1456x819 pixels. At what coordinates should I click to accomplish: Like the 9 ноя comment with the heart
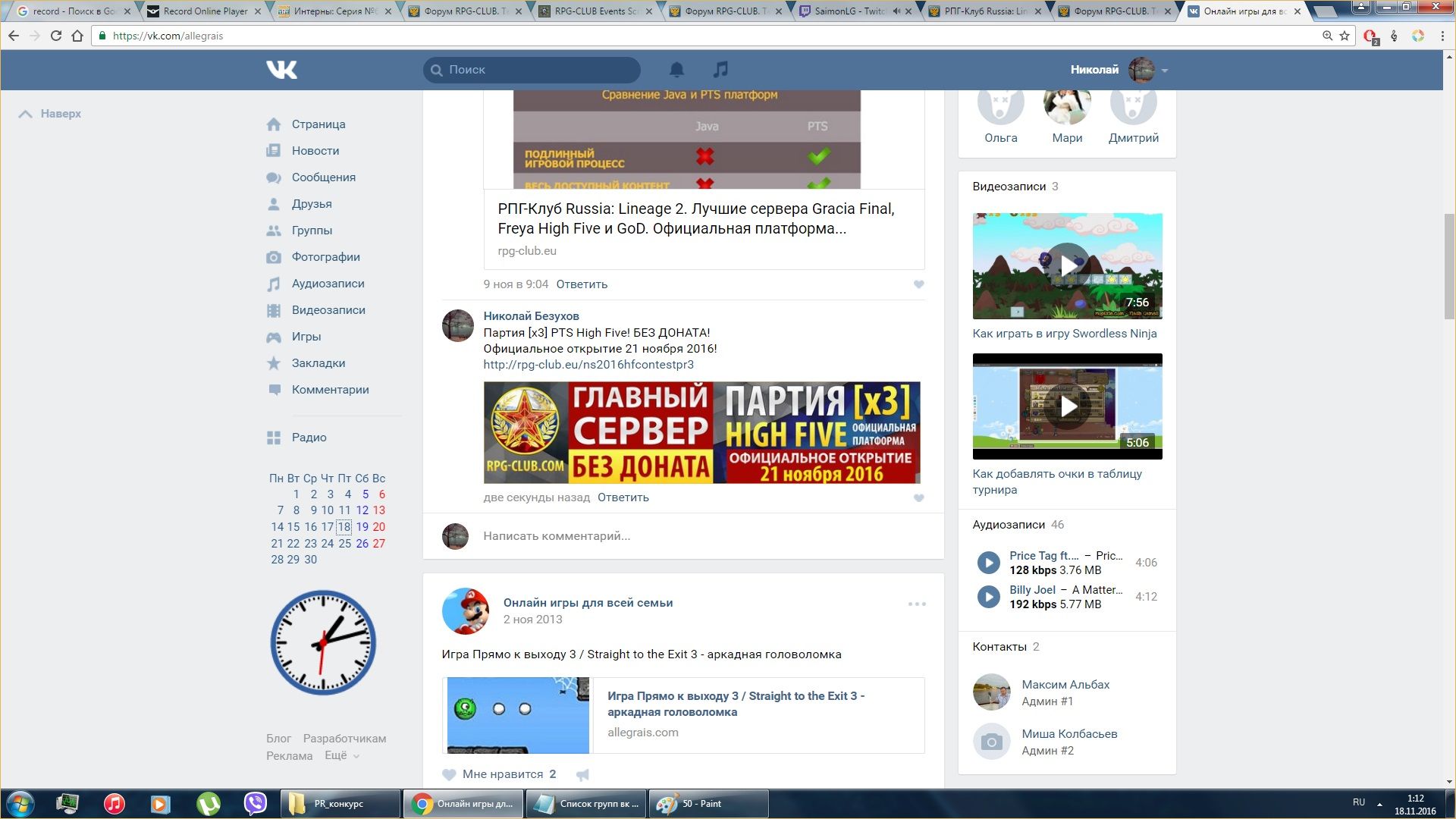click(918, 284)
